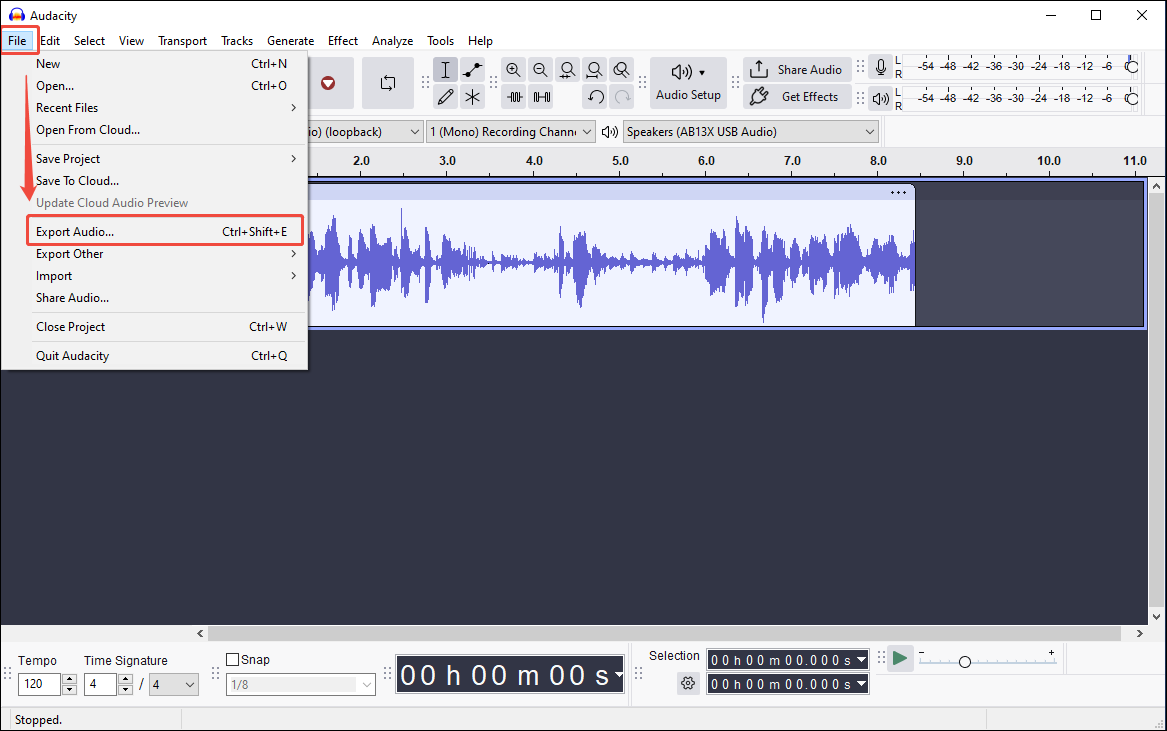Adjust the recording level meter slider
1167x731 pixels.
pyautogui.click(x=1131, y=67)
